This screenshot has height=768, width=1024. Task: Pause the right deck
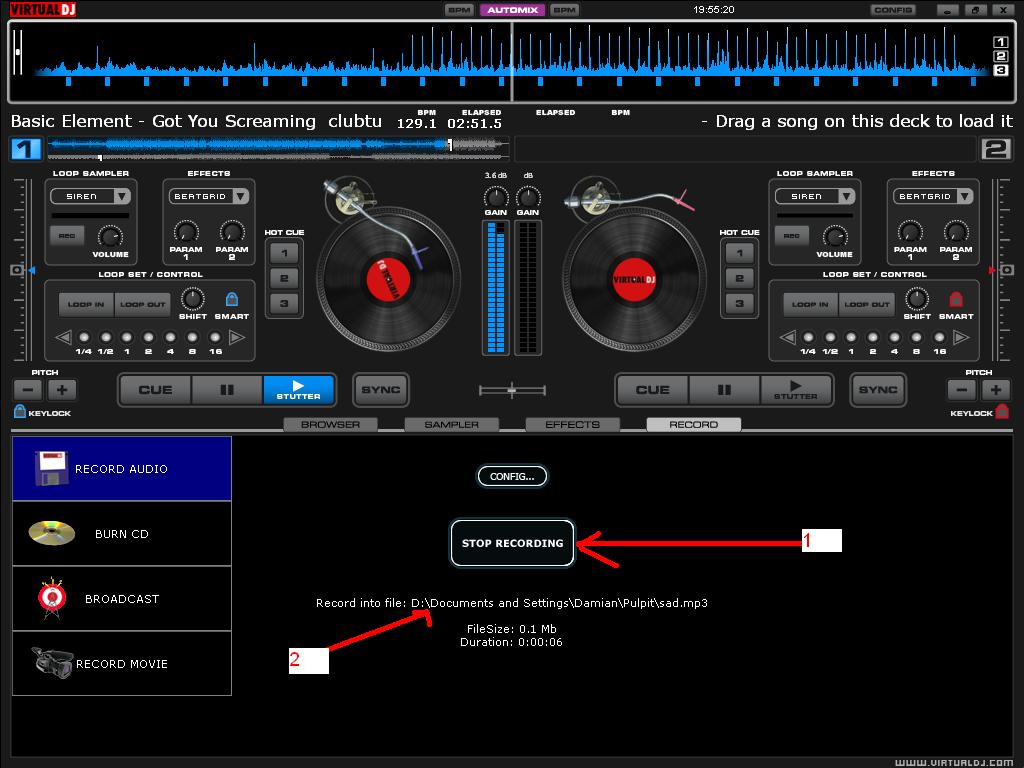click(x=724, y=390)
